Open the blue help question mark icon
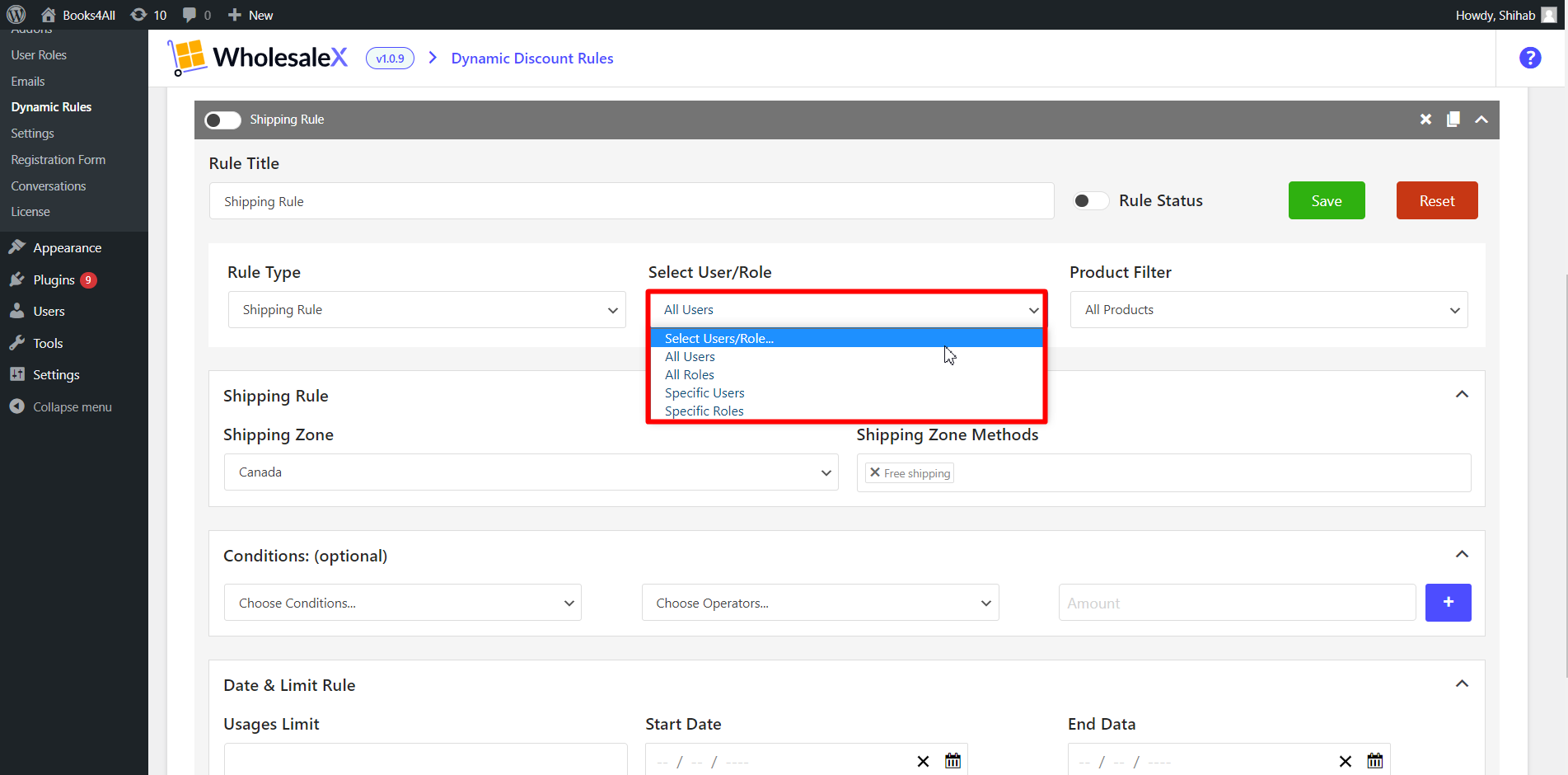This screenshot has width=1568, height=775. (x=1530, y=58)
